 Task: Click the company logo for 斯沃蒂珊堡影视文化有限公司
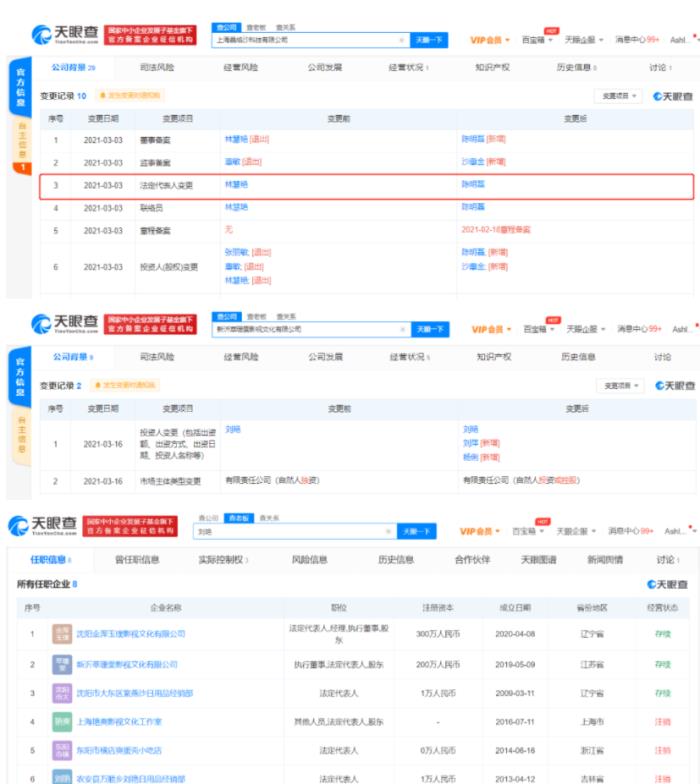pyautogui.click(x=62, y=664)
